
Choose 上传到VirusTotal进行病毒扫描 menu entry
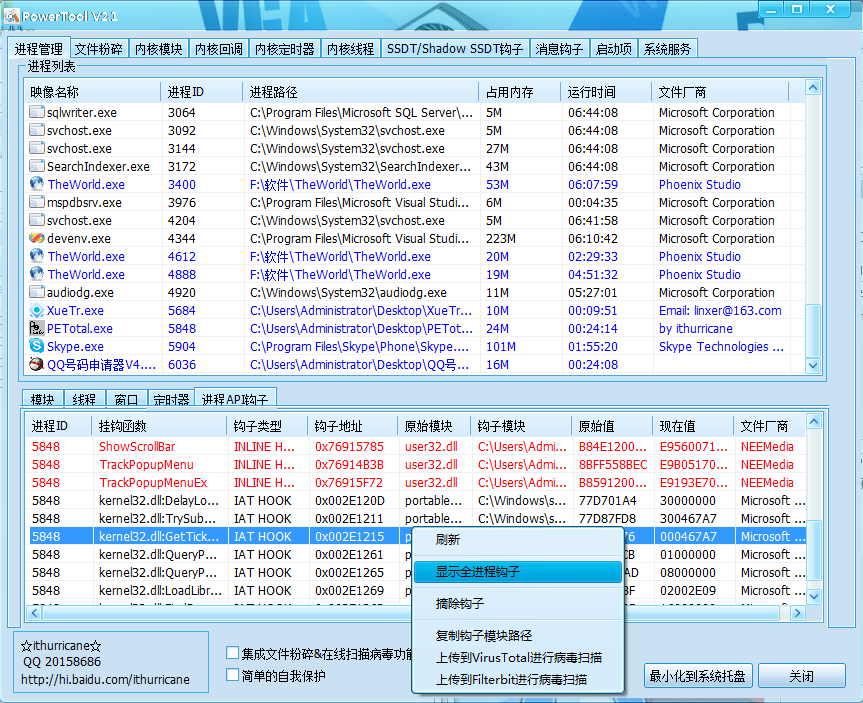pyautogui.click(x=517, y=657)
